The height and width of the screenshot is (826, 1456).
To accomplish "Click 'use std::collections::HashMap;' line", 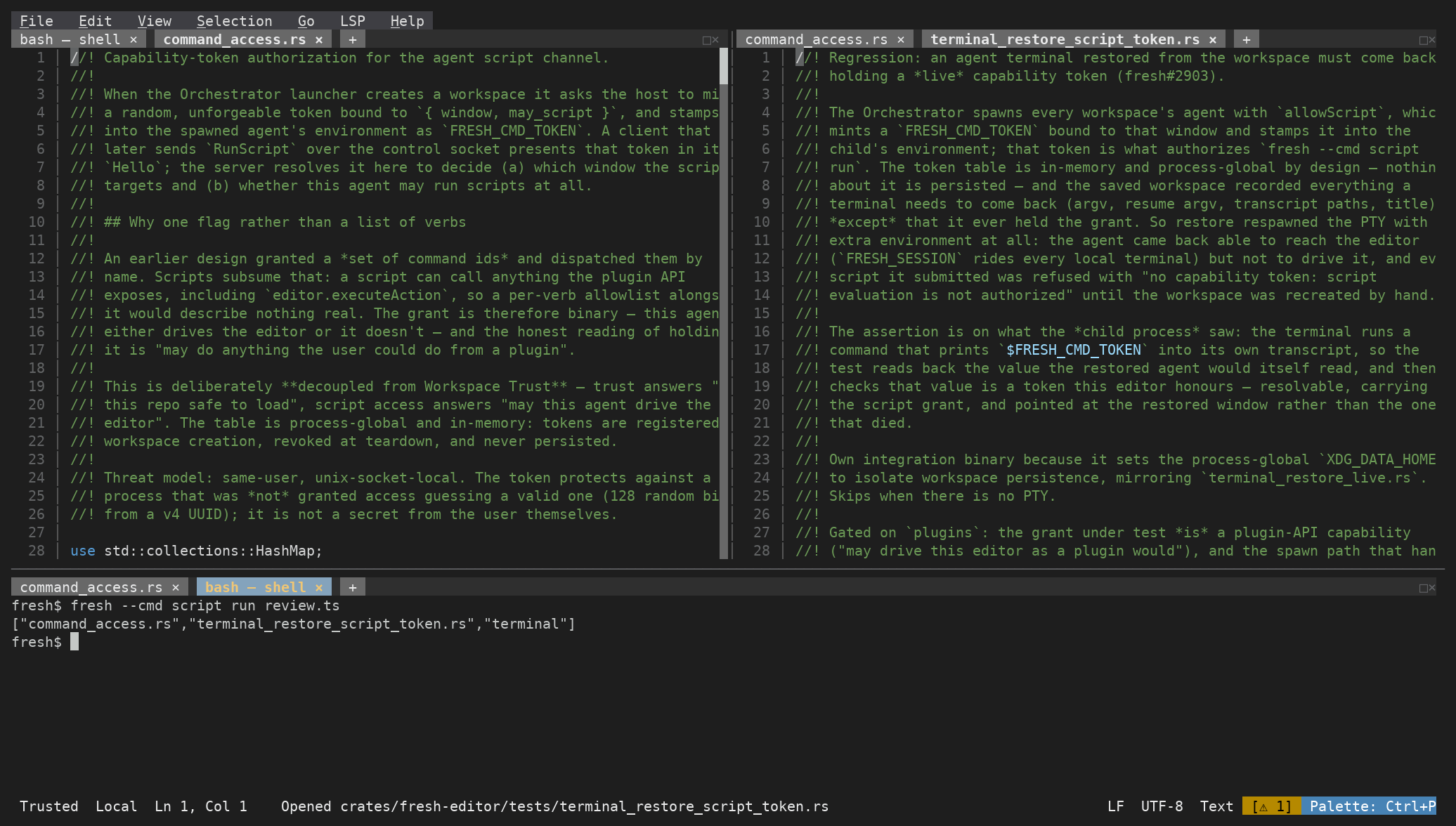I will [196, 551].
